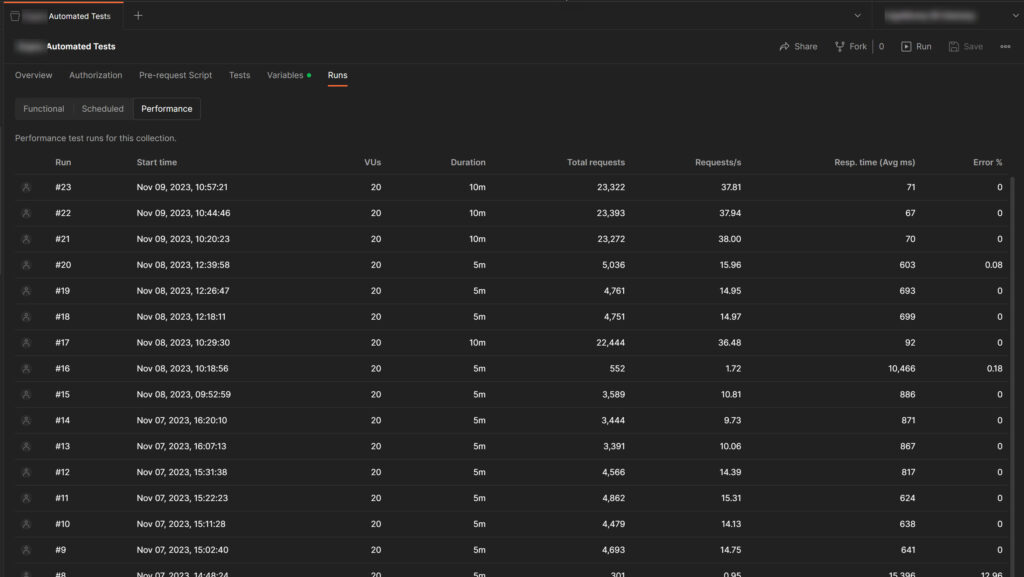The image size is (1024, 577).
Task: Open the Variables tab
Action: (285, 75)
